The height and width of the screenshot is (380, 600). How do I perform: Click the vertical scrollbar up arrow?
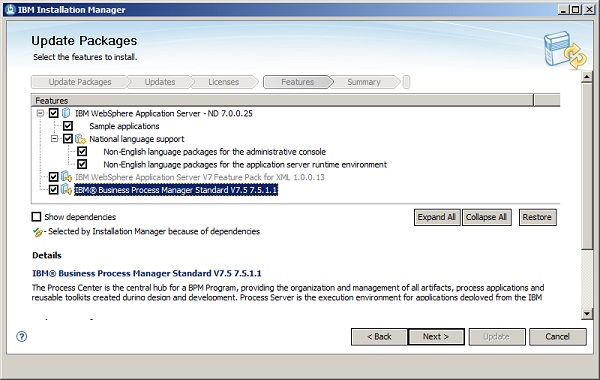click(x=587, y=77)
